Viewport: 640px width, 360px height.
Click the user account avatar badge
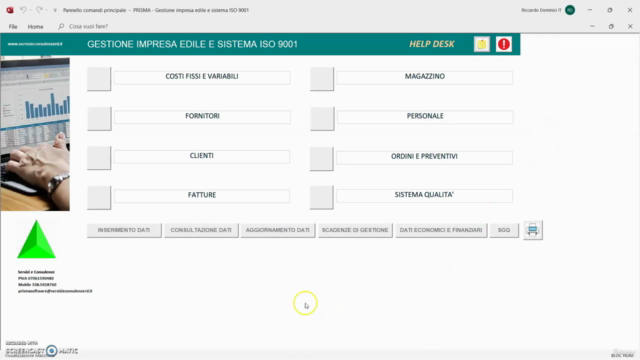(x=570, y=10)
